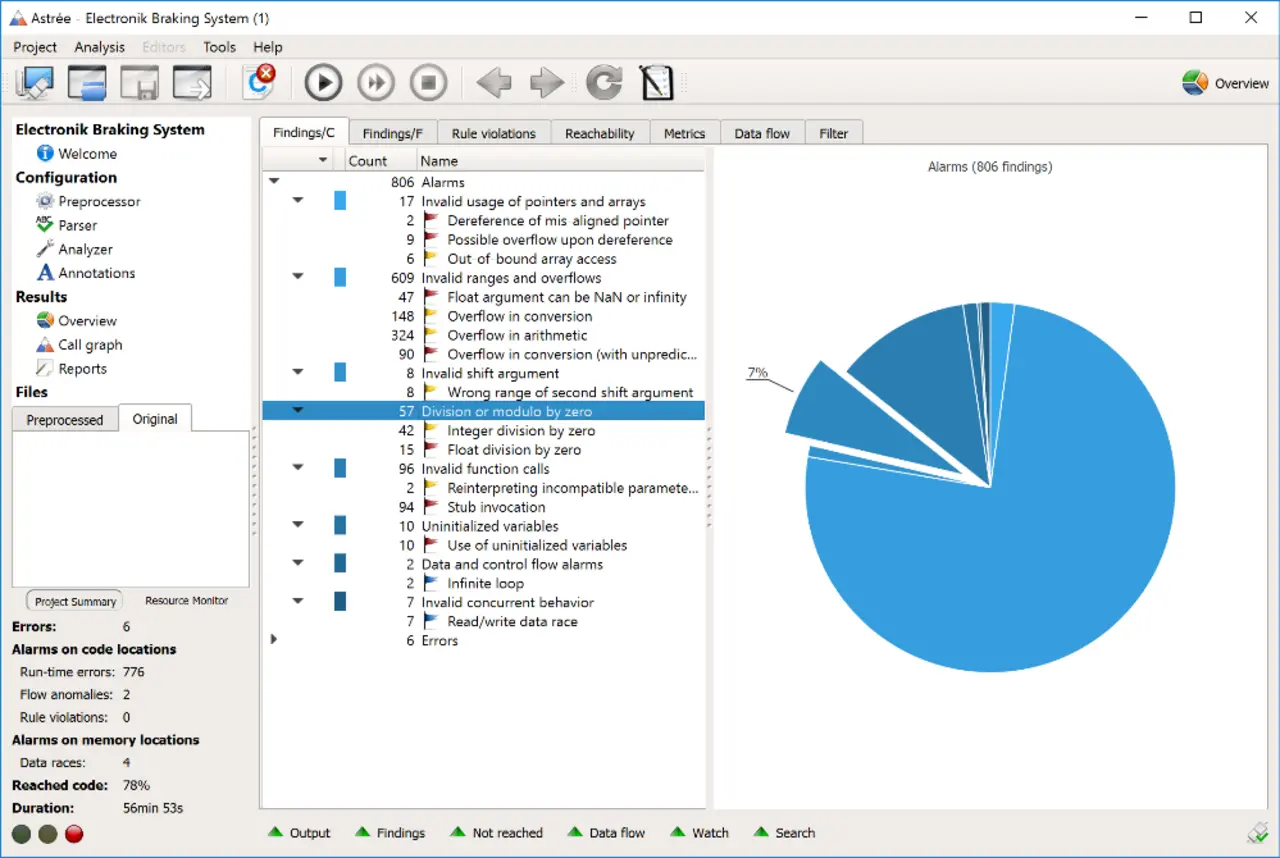This screenshot has height=858, width=1280.
Task: Click the Resource Monitor button
Action: pyautogui.click(x=186, y=601)
